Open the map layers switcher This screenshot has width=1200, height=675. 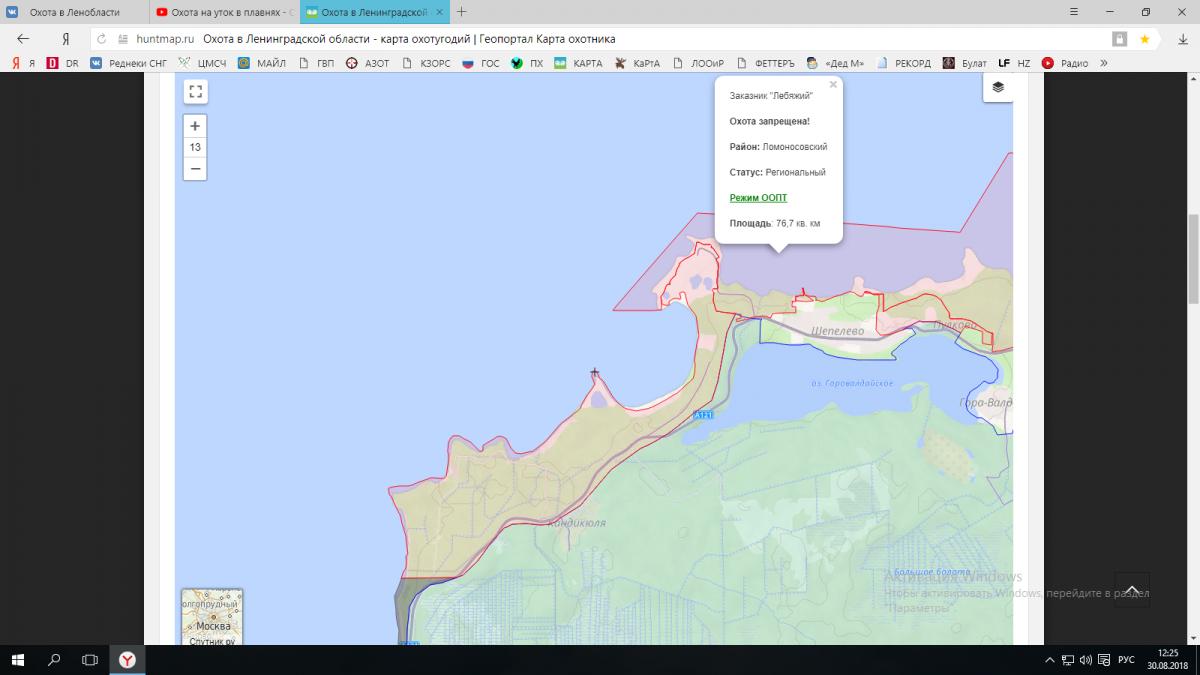tap(997, 87)
